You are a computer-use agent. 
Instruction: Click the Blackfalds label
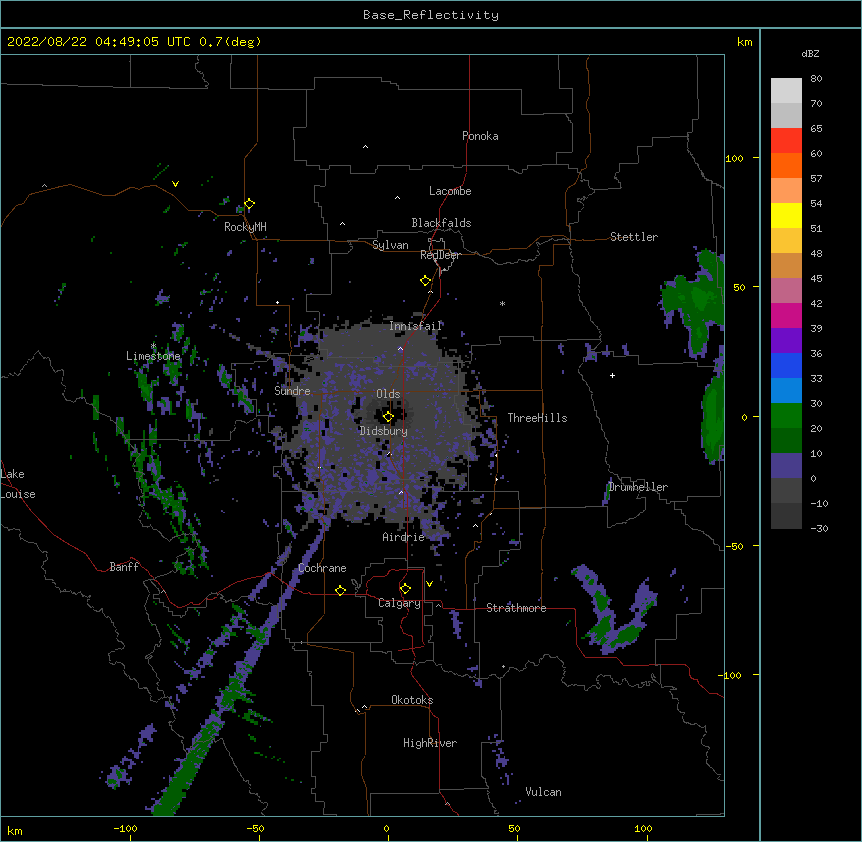[441, 223]
